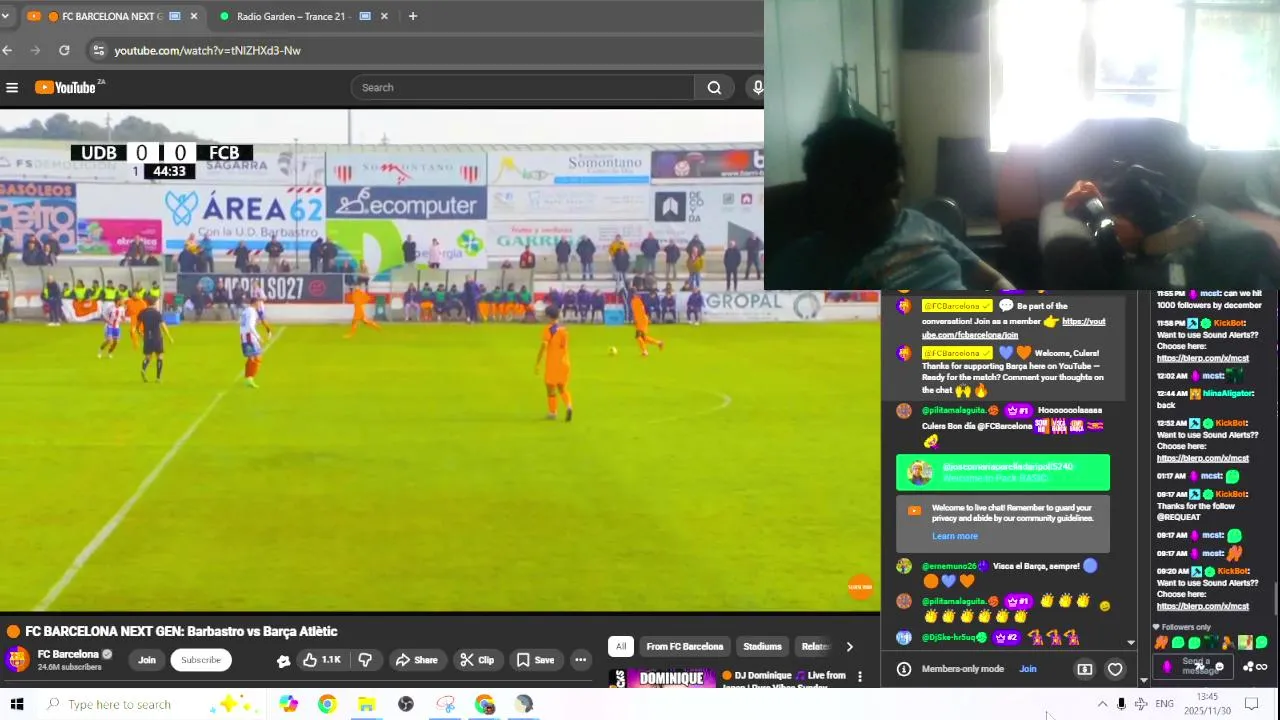Show more chips with right chevron
This screenshot has width=1280, height=720.
(849, 646)
